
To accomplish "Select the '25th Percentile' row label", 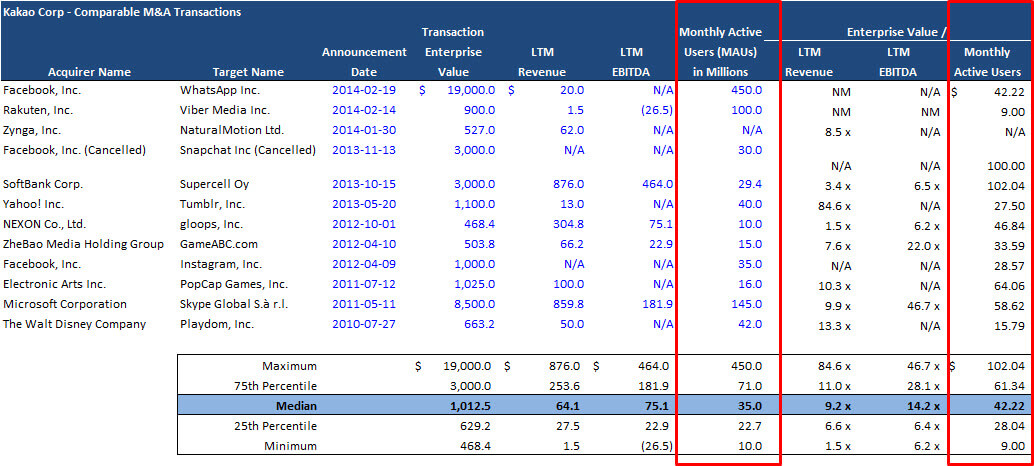I will coord(275,426).
